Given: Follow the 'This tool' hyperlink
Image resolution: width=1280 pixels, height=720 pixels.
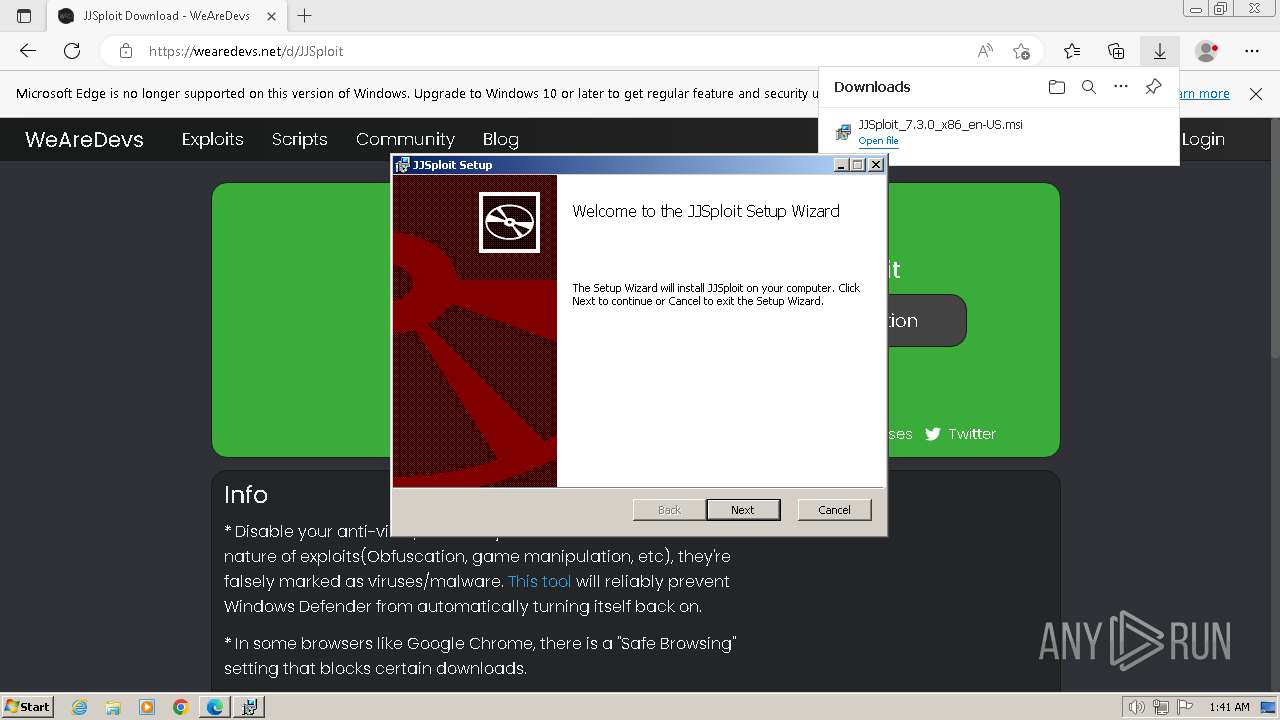Looking at the screenshot, I should click(x=540, y=581).
